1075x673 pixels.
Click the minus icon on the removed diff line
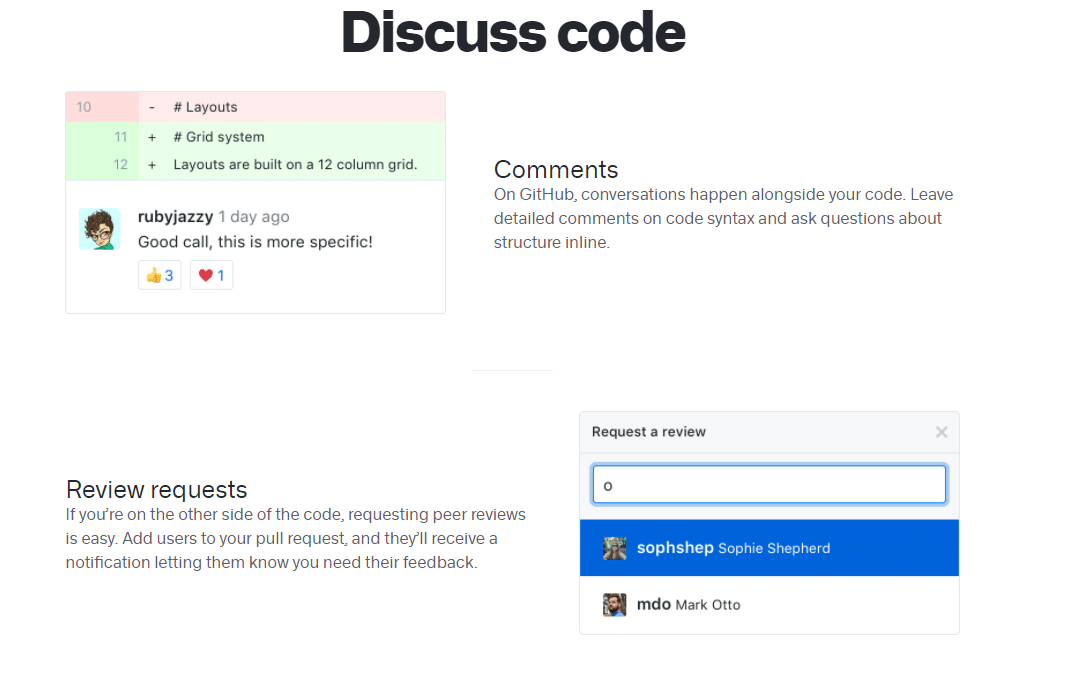[151, 107]
